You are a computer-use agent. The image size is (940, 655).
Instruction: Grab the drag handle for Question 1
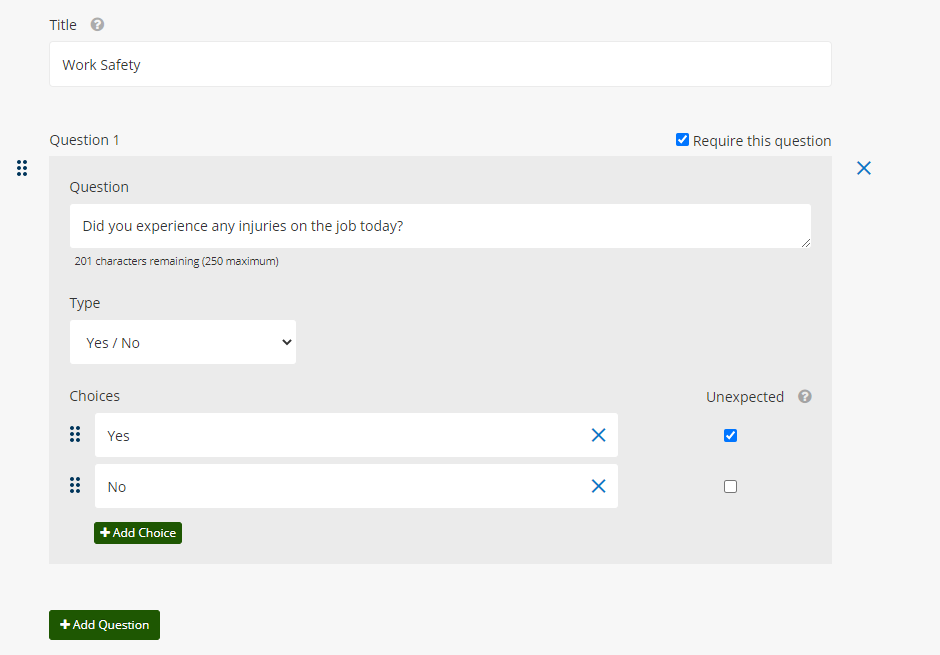pyautogui.click(x=22, y=168)
